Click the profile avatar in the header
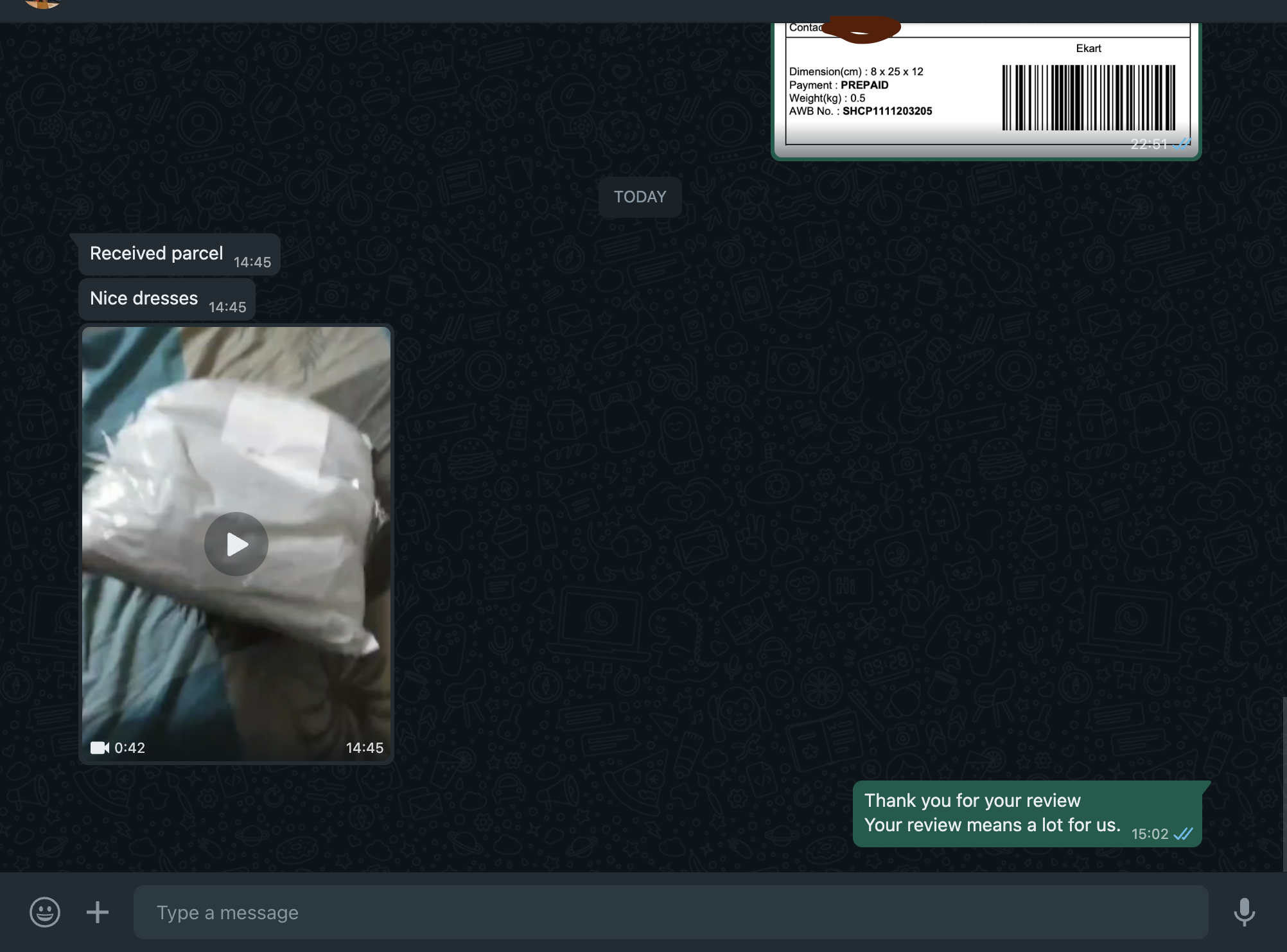Viewport: 1287px width, 952px height. pyautogui.click(x=42, y=3)
